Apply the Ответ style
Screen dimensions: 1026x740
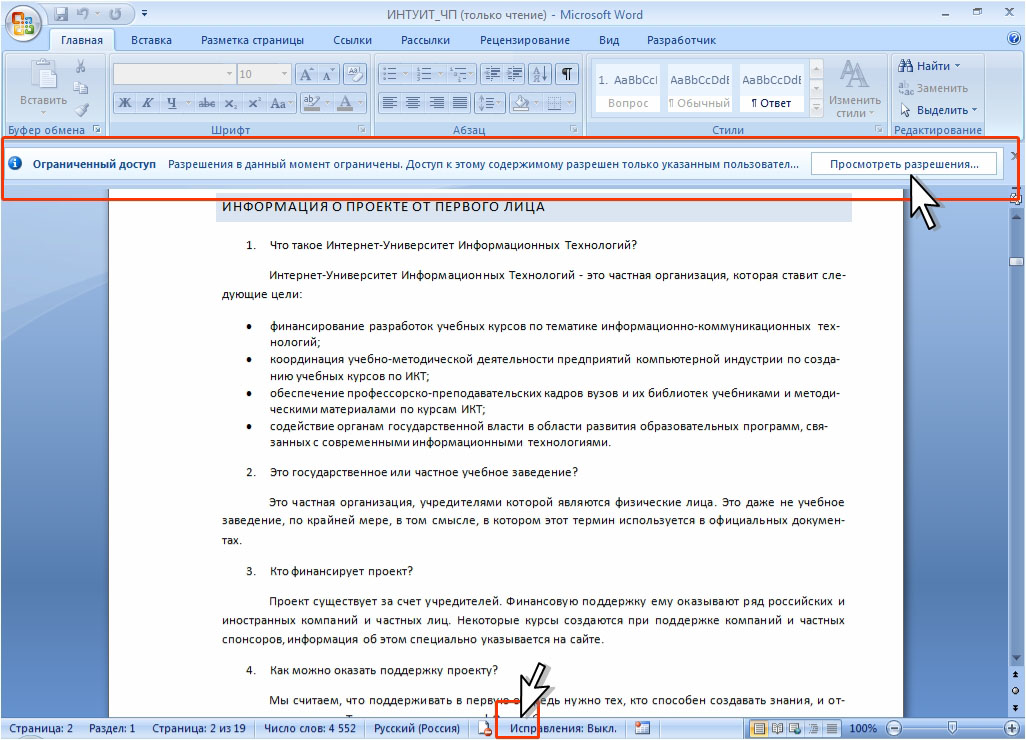[771, 88]
